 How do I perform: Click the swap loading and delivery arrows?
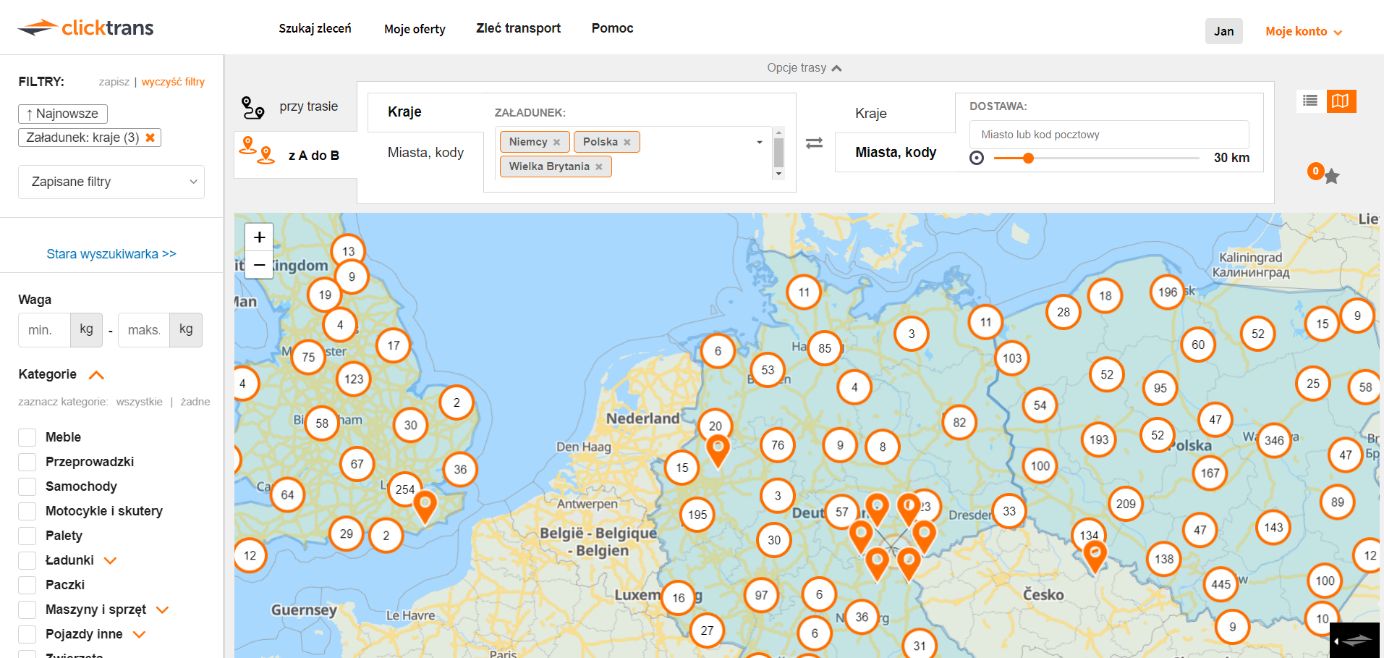pyautogui.click(x=814, y=143)
